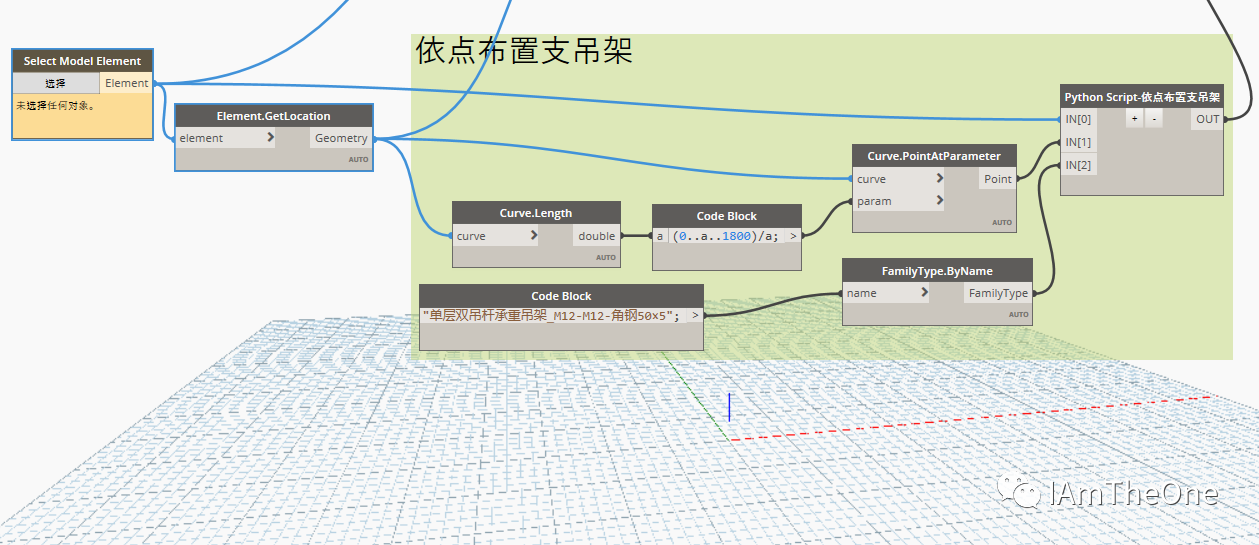Select the Select Model Element node title
1259x545 pixels.
coord(83,61)
